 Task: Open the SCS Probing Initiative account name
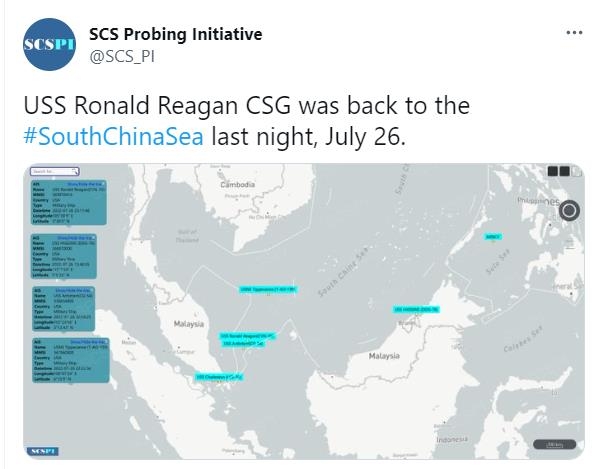pos(176,34)
